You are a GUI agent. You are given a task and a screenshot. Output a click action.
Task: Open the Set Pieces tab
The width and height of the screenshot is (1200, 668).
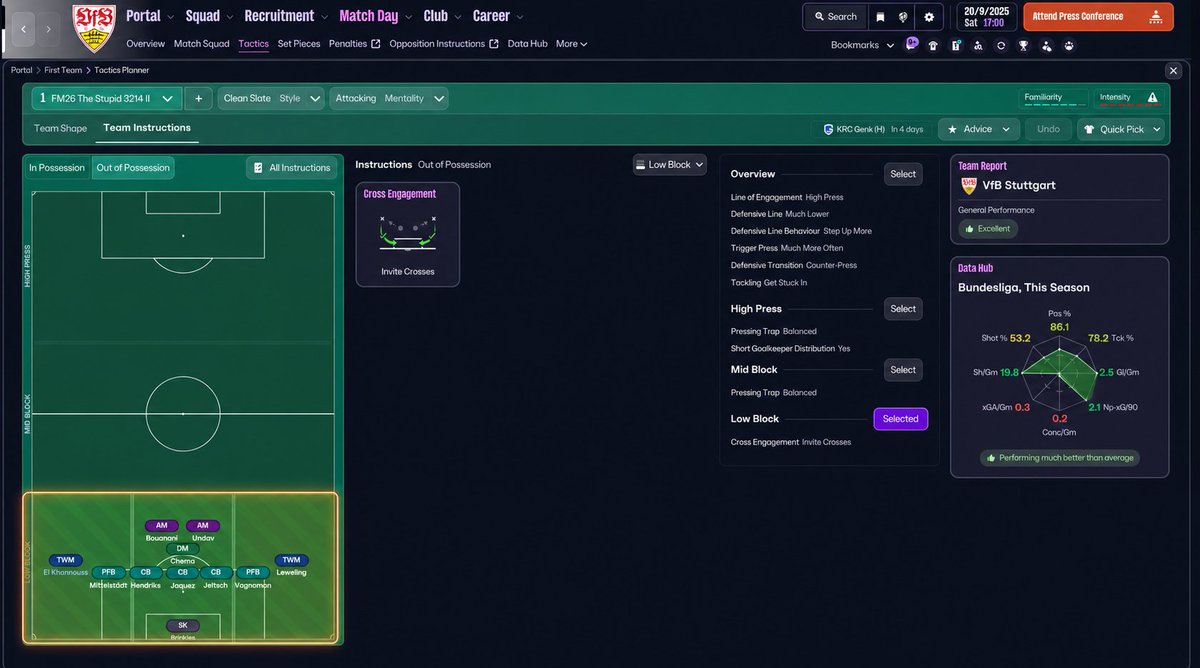(299, 44)
